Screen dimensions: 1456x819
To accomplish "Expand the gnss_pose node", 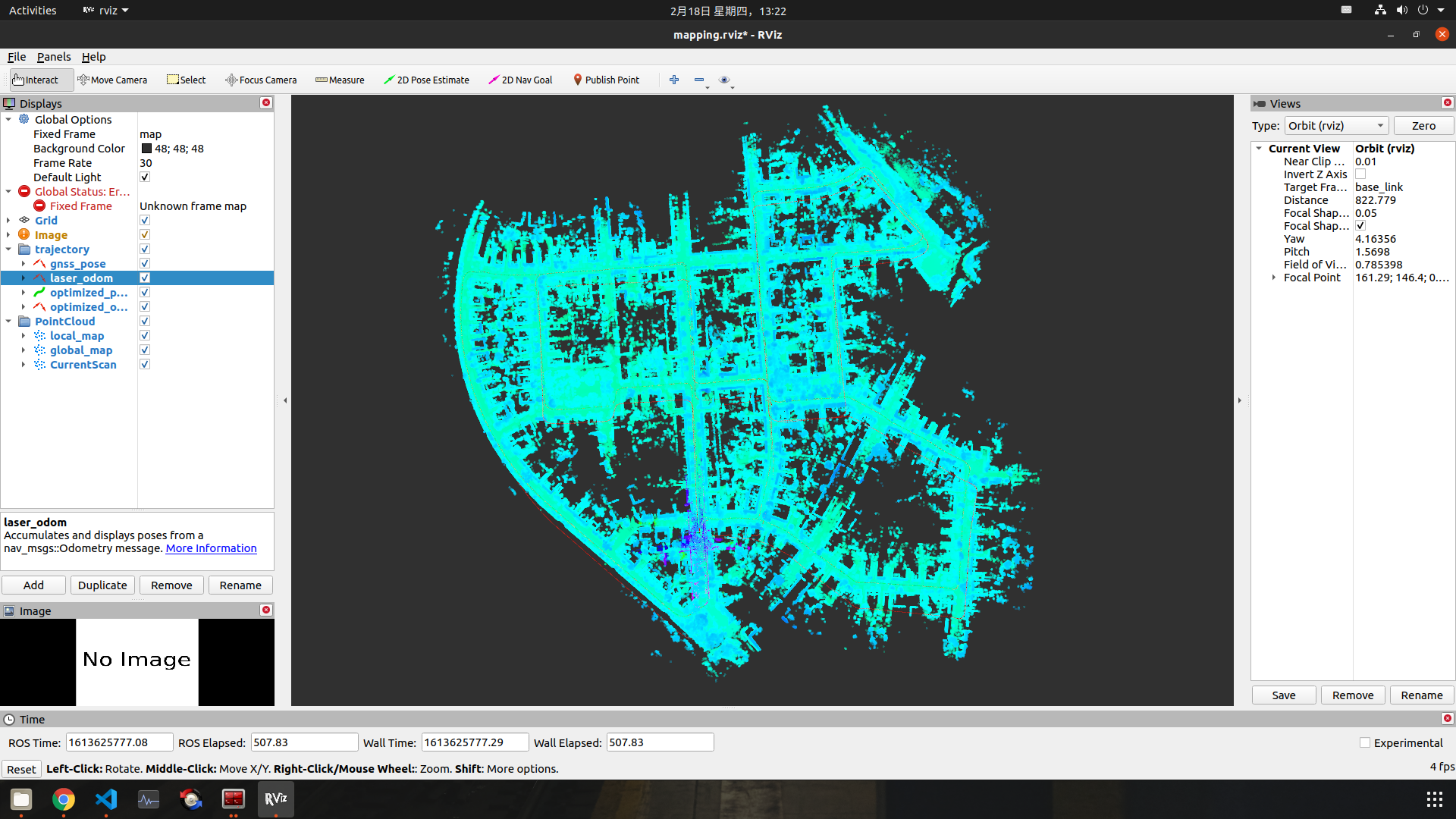I will tap(24, 263).
